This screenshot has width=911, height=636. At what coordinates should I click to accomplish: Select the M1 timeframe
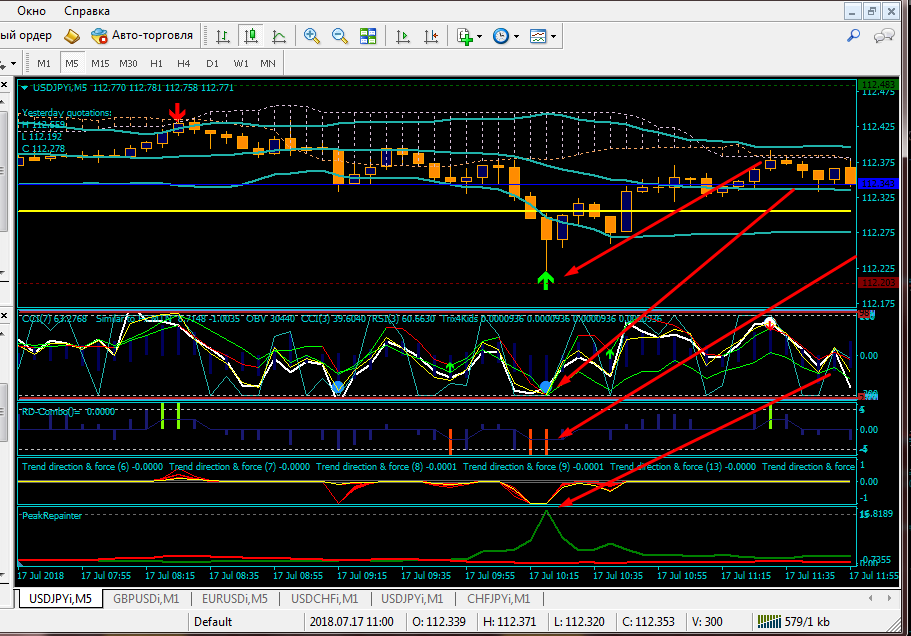(x=44, y=63)
